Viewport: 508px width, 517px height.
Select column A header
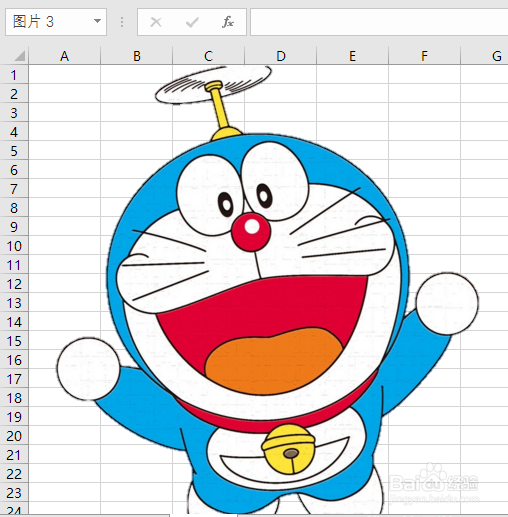65,56
